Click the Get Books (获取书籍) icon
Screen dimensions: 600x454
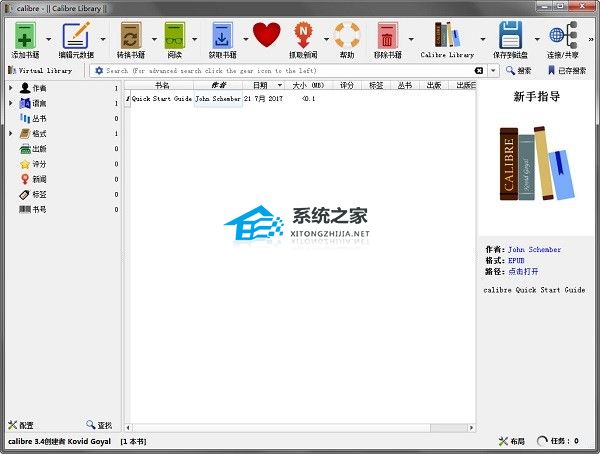click(x=222, y=35)
